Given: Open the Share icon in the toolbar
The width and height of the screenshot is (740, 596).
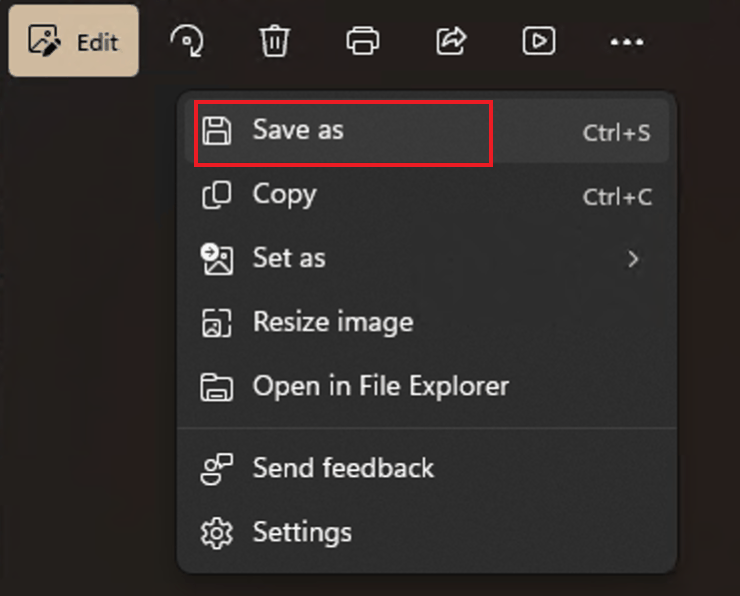Looking at the screenshot, I should coord(451,41).
